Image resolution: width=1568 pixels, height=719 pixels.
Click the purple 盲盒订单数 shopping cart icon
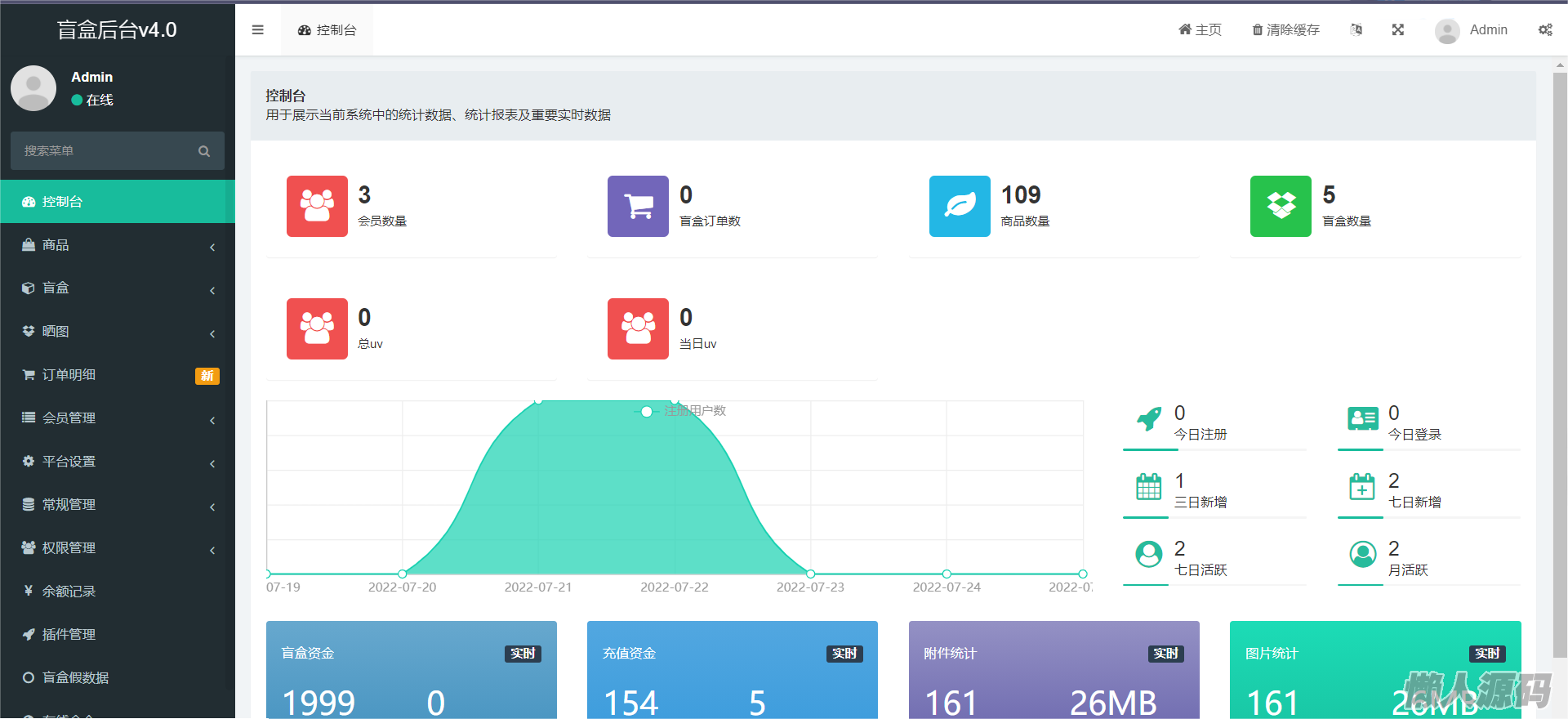pos(638,206)
